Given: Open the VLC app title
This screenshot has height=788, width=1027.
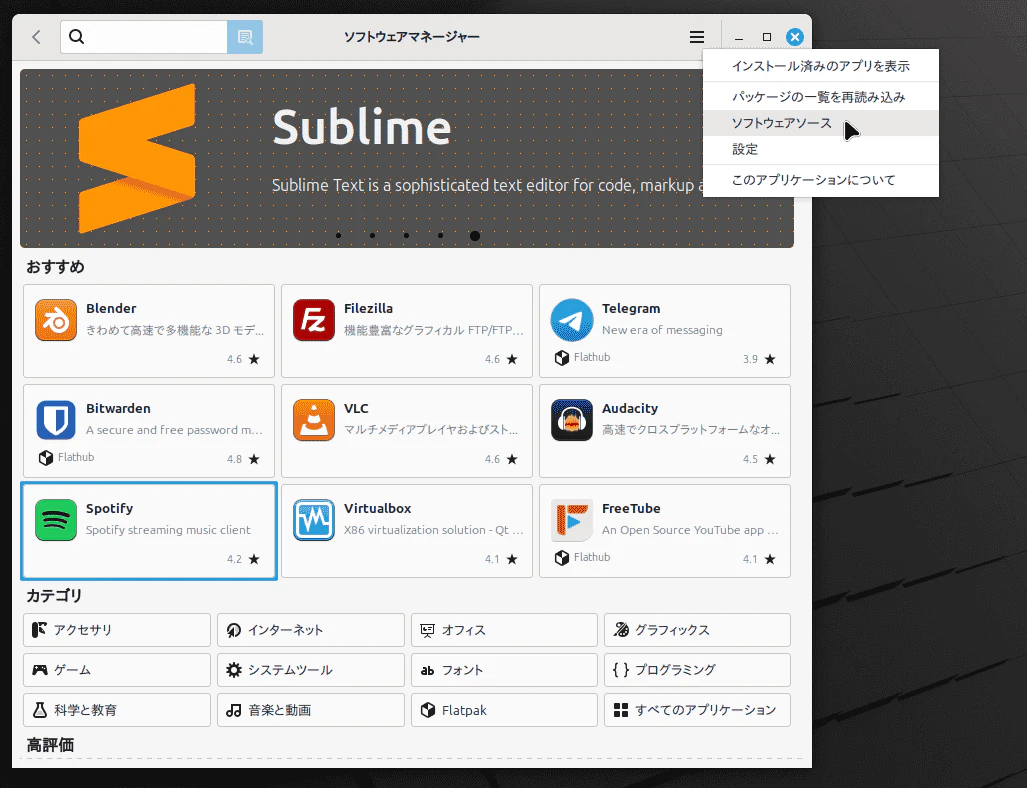Looking at the screenshot, I should click(x=356, y=409).
